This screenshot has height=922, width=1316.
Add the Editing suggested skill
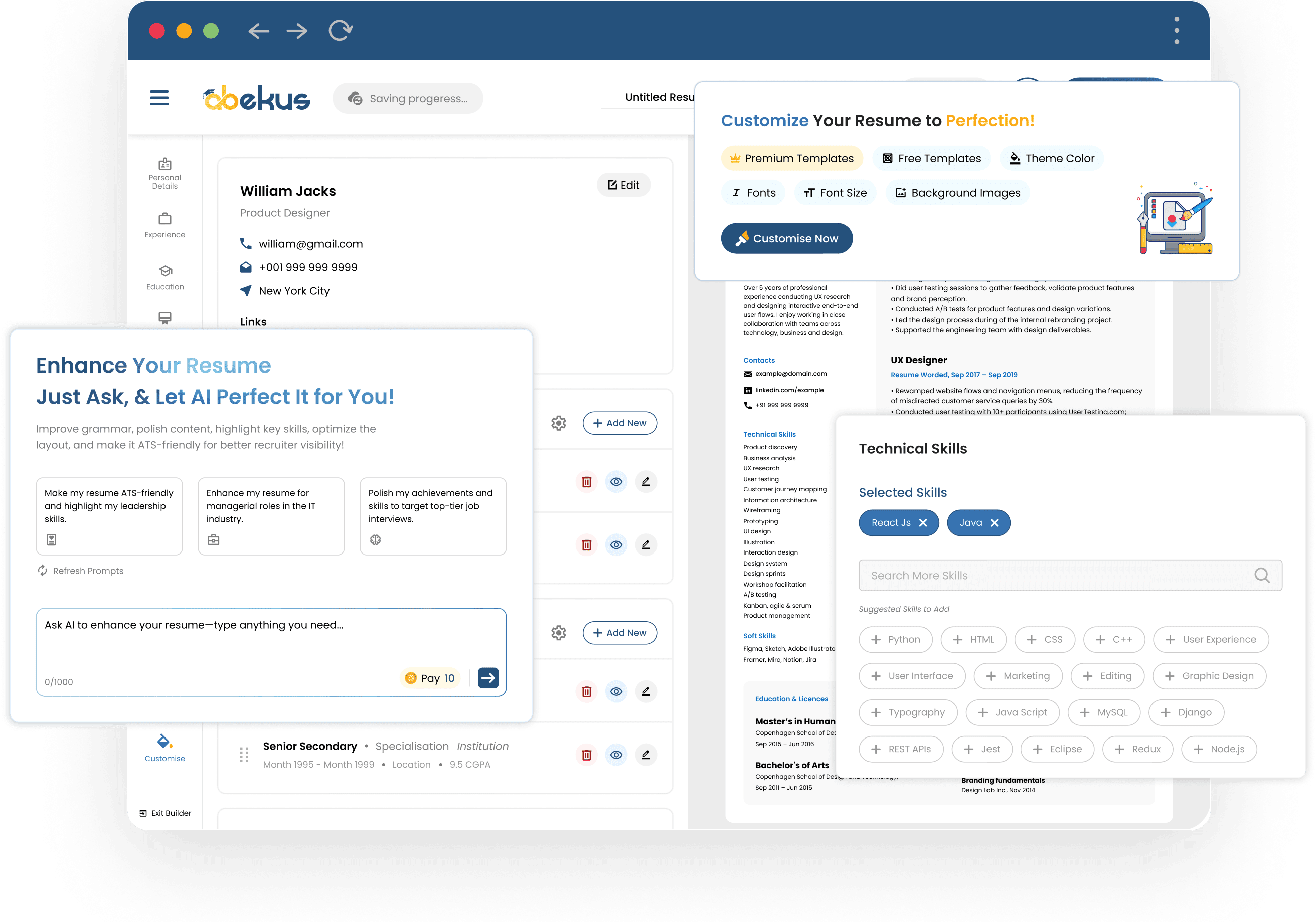click(x=1107, y=676)
